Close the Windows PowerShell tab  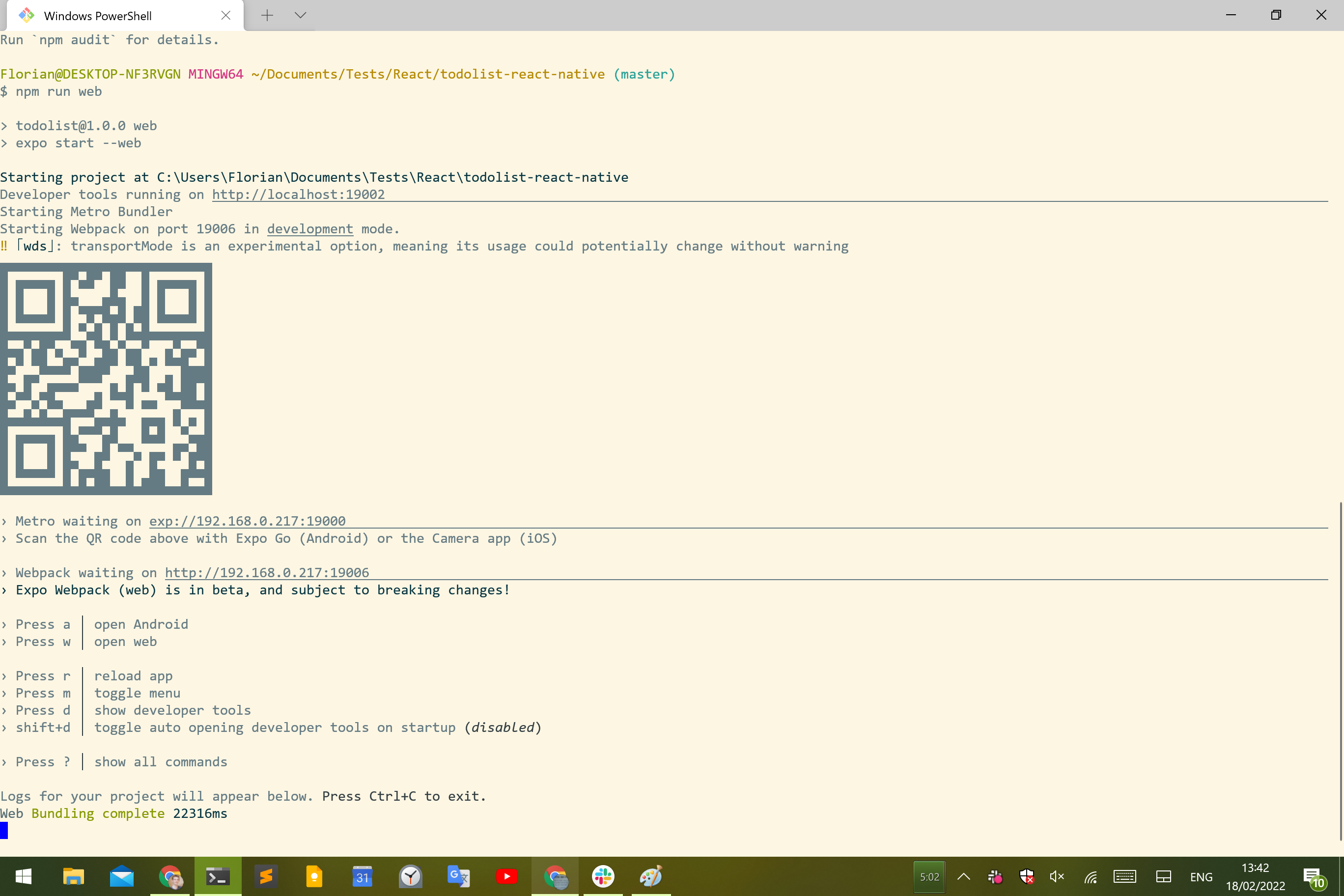coord(225,15)
